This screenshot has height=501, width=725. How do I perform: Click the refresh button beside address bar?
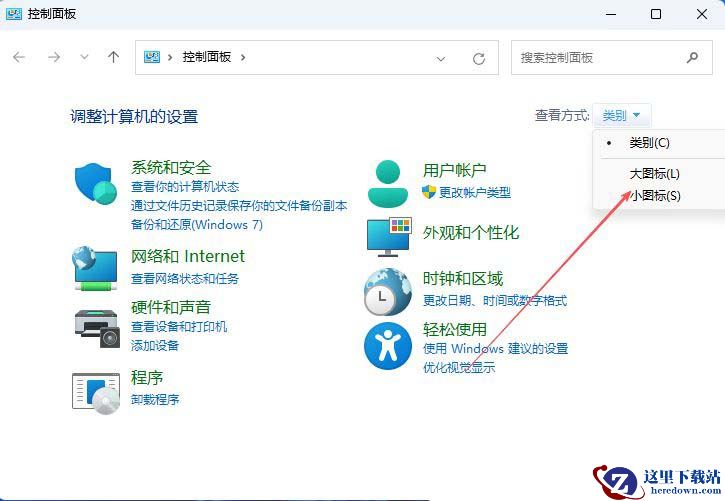point(479,58)
